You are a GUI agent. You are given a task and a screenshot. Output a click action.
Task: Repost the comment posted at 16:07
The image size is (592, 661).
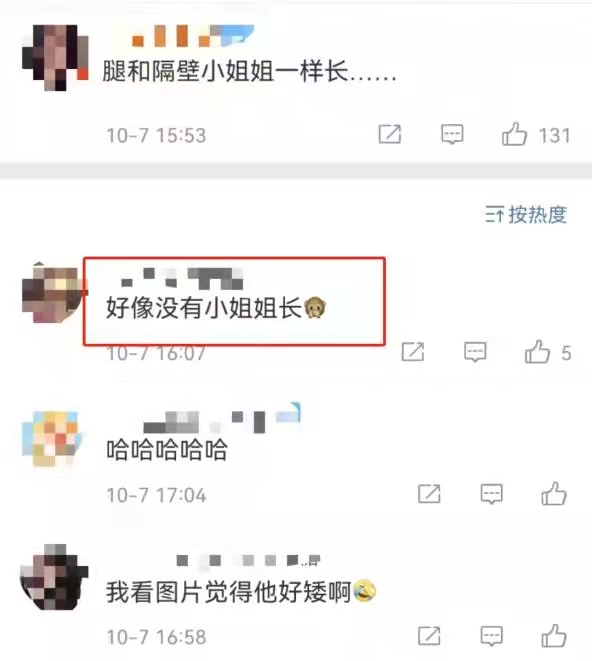click(x=413, y=352)
